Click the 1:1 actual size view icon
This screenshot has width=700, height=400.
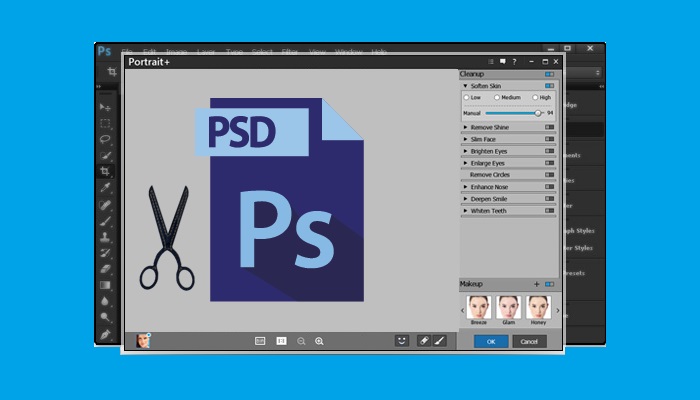[x=281, y=341]
